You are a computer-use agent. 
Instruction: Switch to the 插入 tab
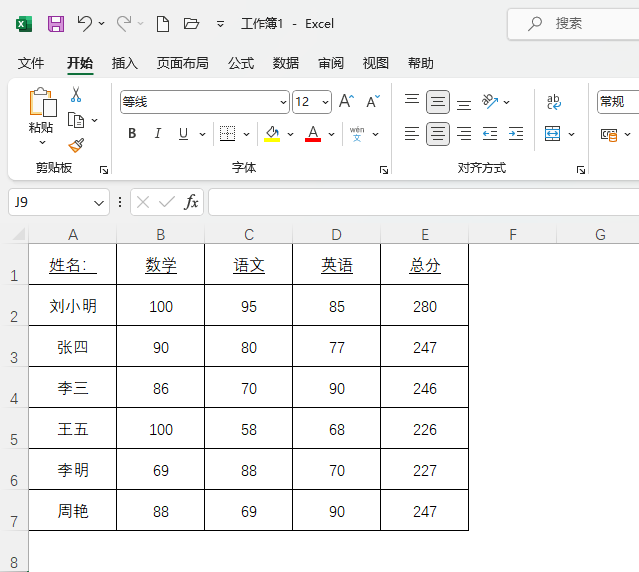[x=125, y=63]
